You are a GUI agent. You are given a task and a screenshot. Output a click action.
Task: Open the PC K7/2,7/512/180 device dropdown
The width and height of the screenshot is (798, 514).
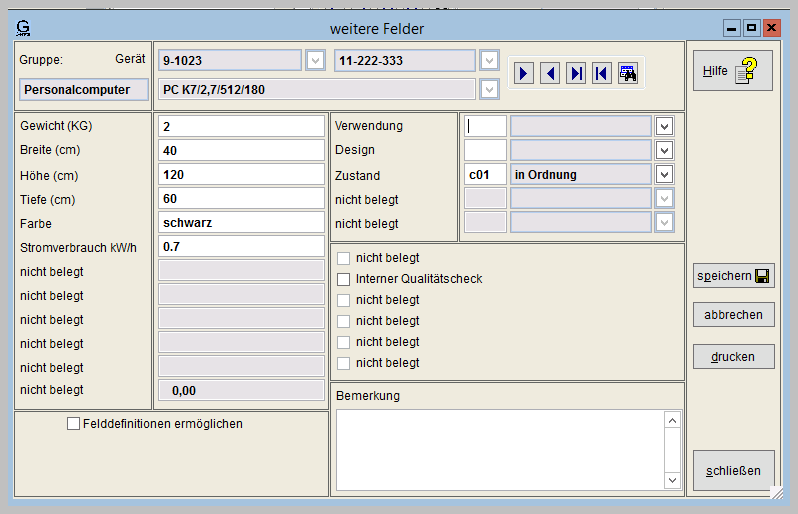[489, 90]
